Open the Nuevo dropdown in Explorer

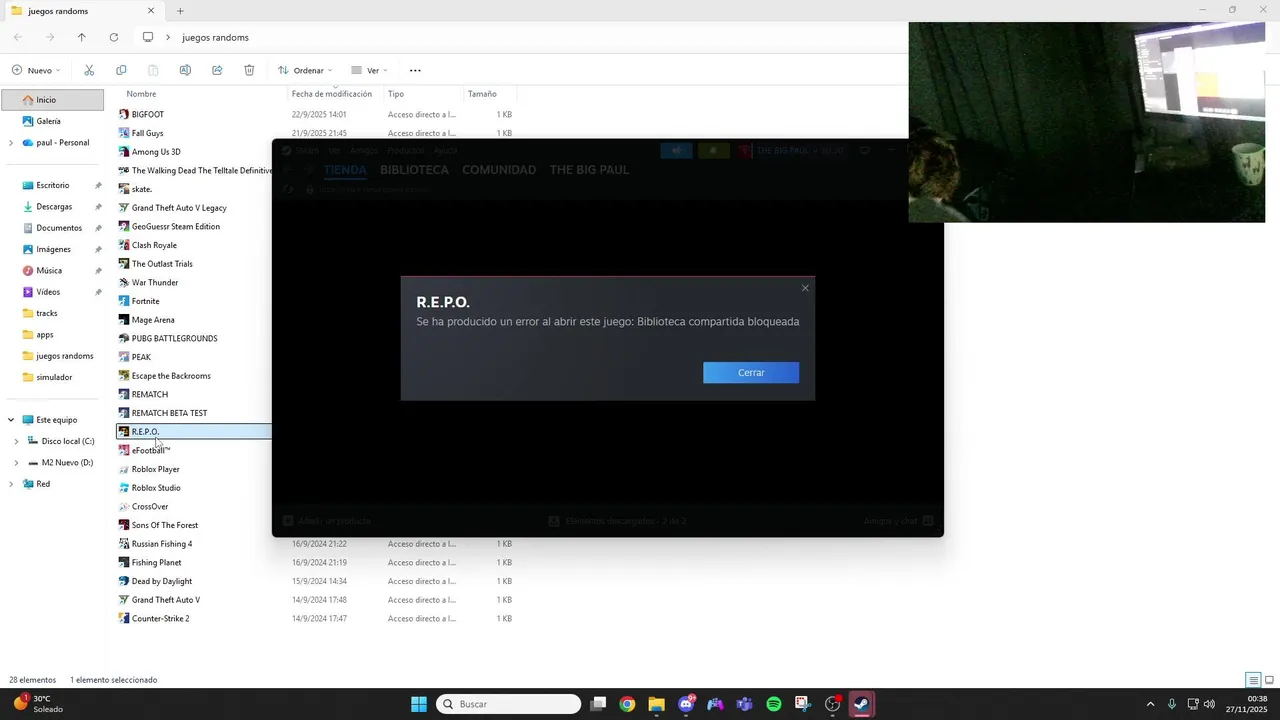36,70
